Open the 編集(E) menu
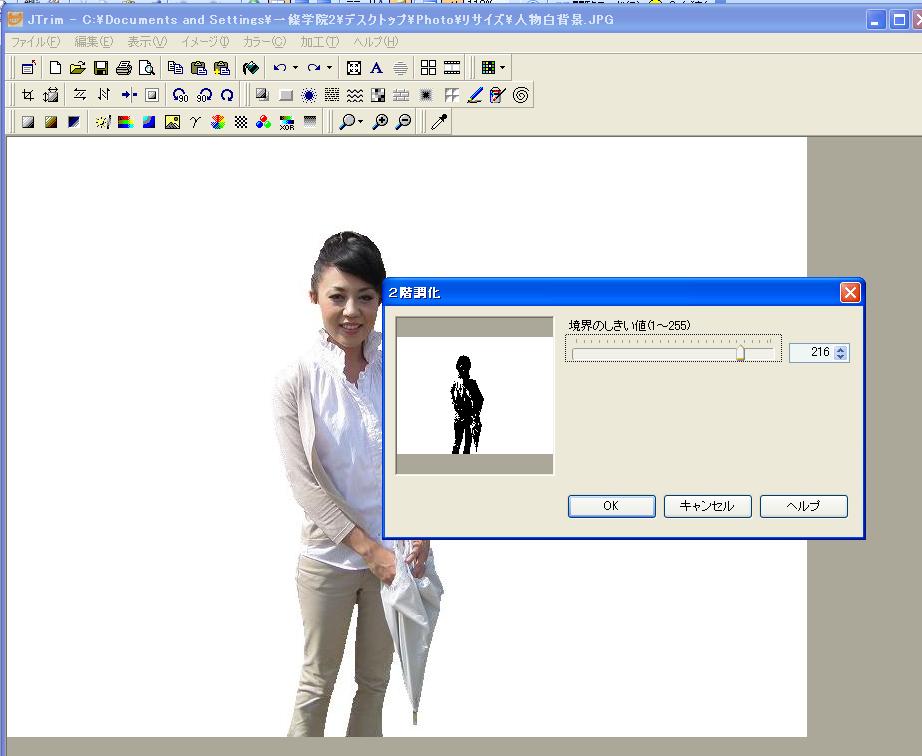The height and width of the screenshot is (756, 922). click(94, 42)
